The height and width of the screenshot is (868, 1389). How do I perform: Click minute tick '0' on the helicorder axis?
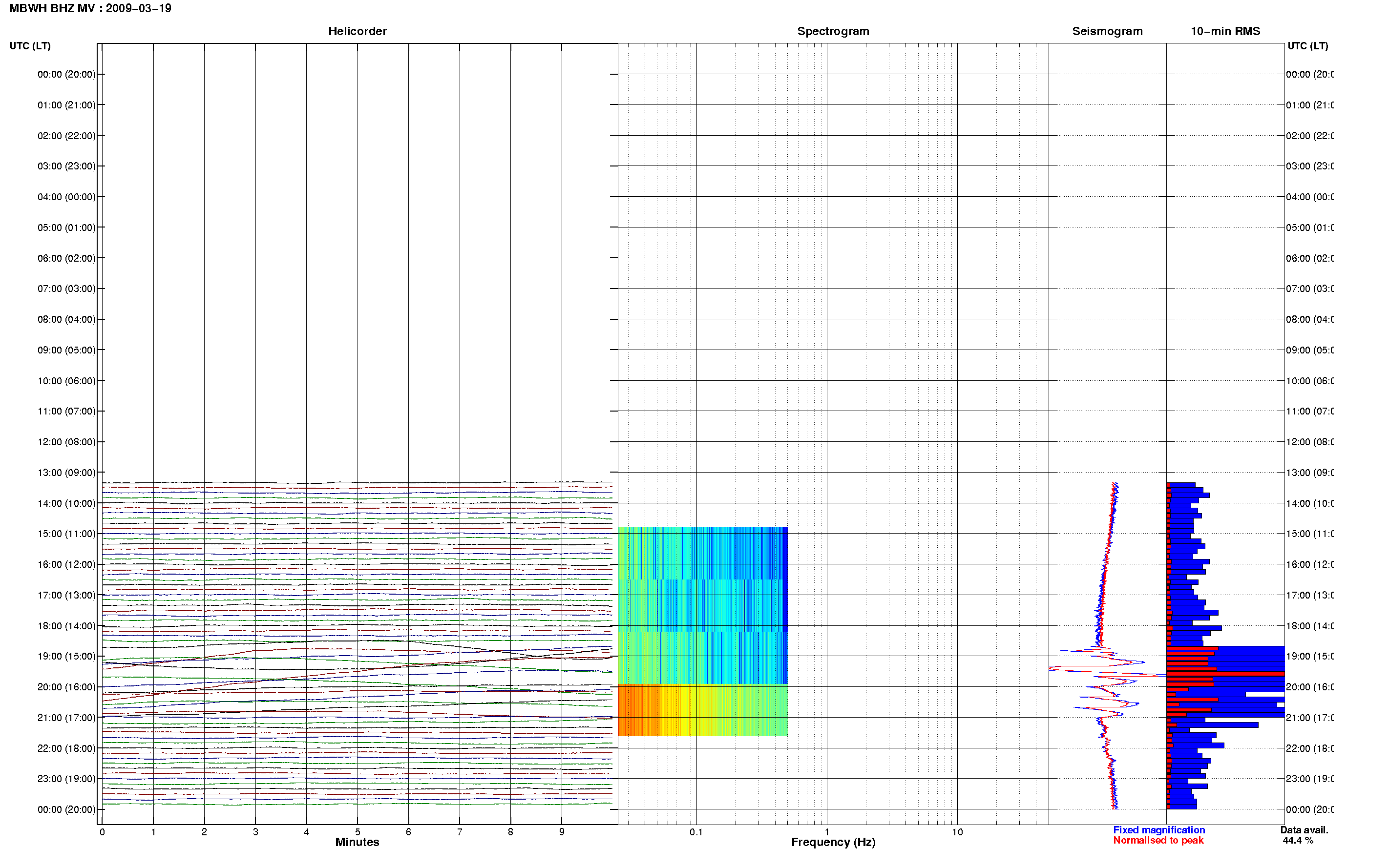(x=102, y=832)
